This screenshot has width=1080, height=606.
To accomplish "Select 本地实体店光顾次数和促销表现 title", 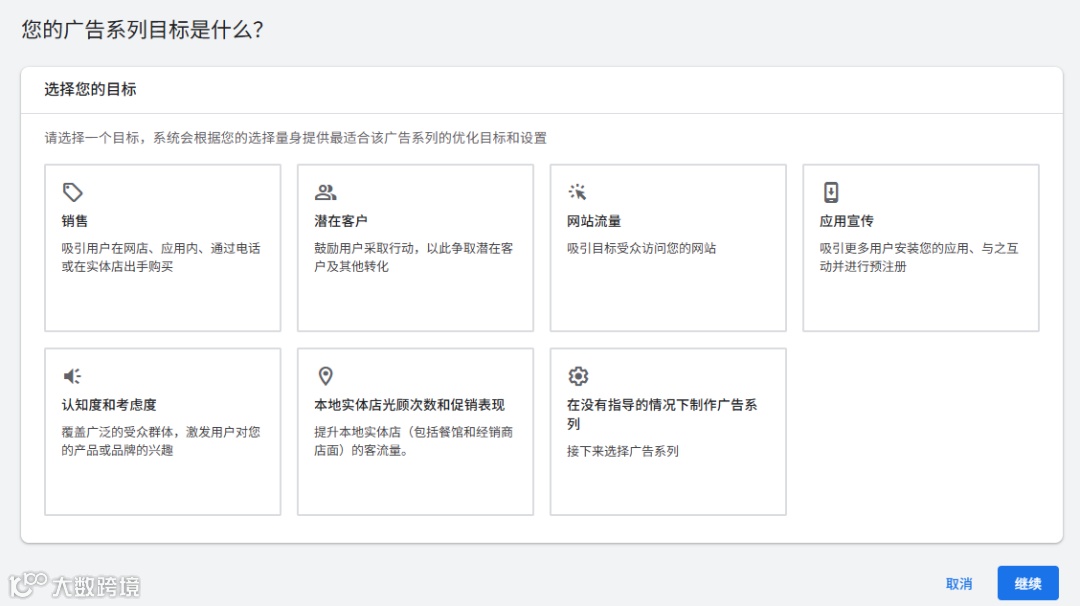I will (409, 405).
